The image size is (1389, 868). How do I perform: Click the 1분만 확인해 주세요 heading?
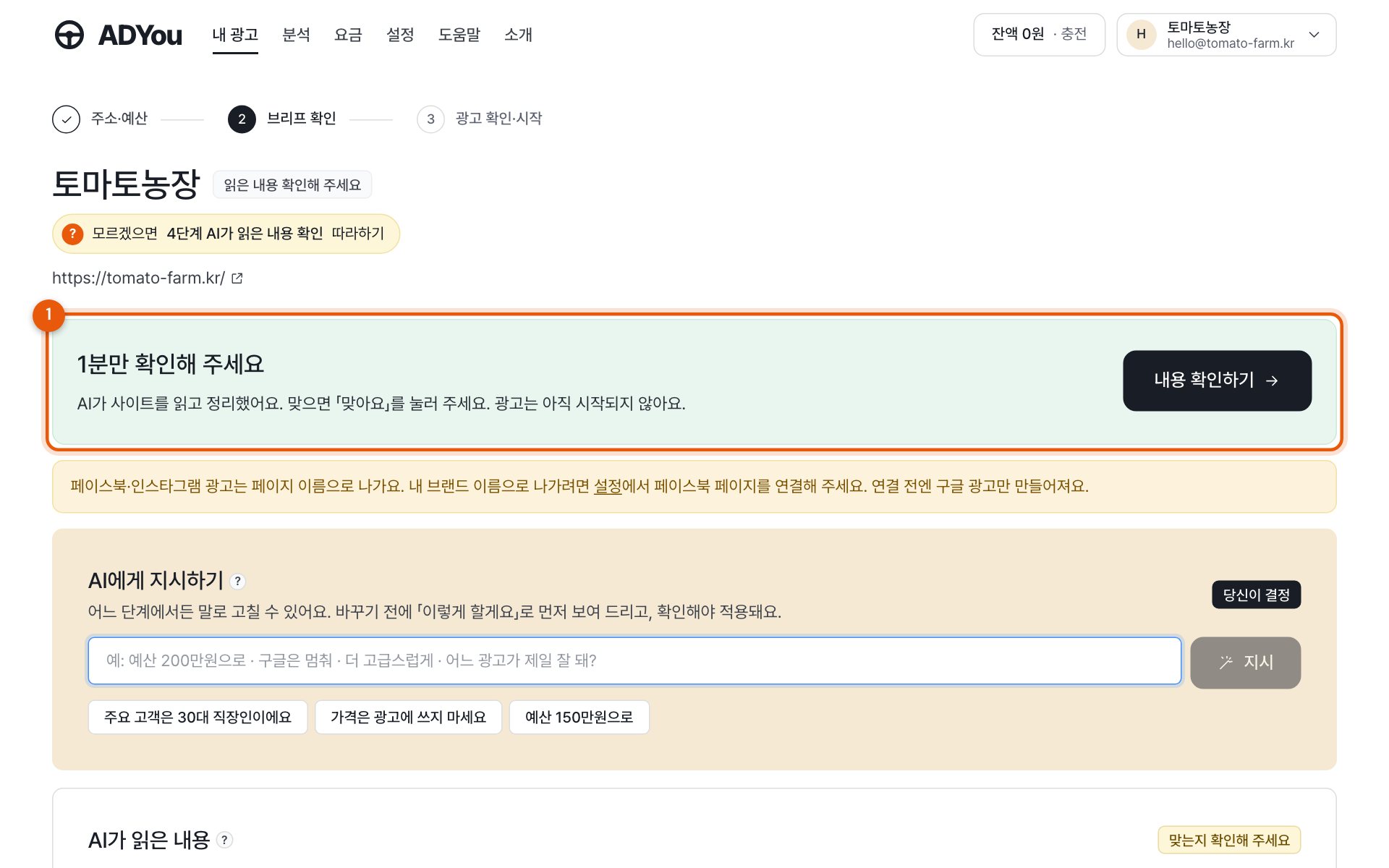pyautogui.click(x=171, y=363)
